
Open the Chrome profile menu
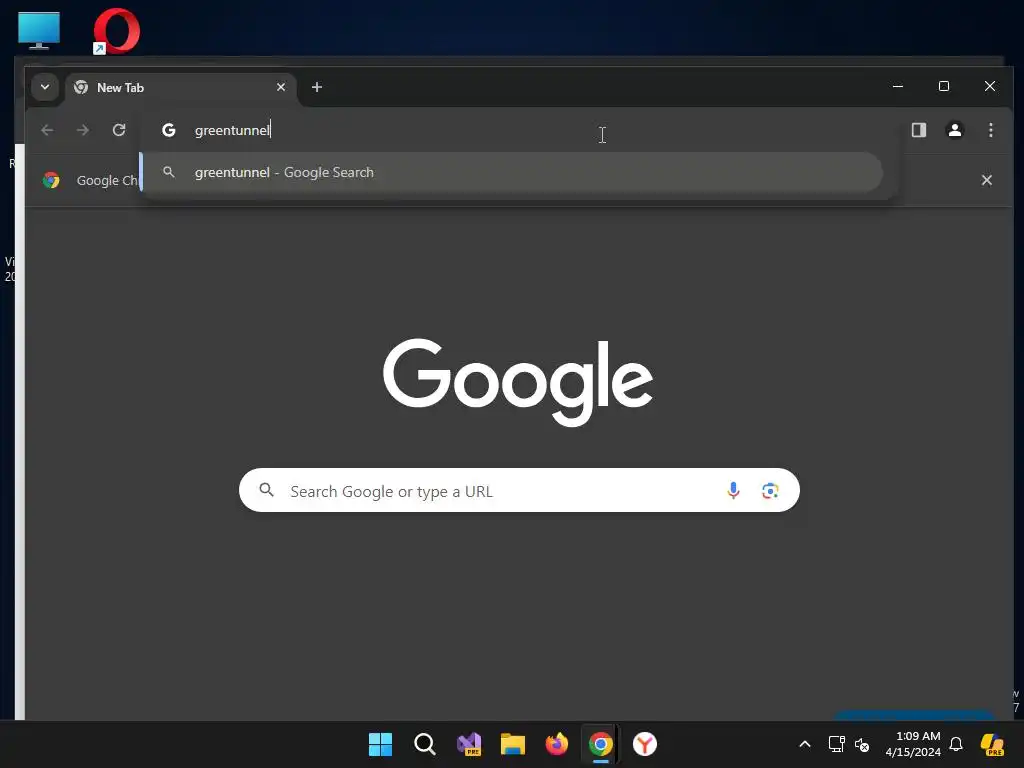pos(955,130)
